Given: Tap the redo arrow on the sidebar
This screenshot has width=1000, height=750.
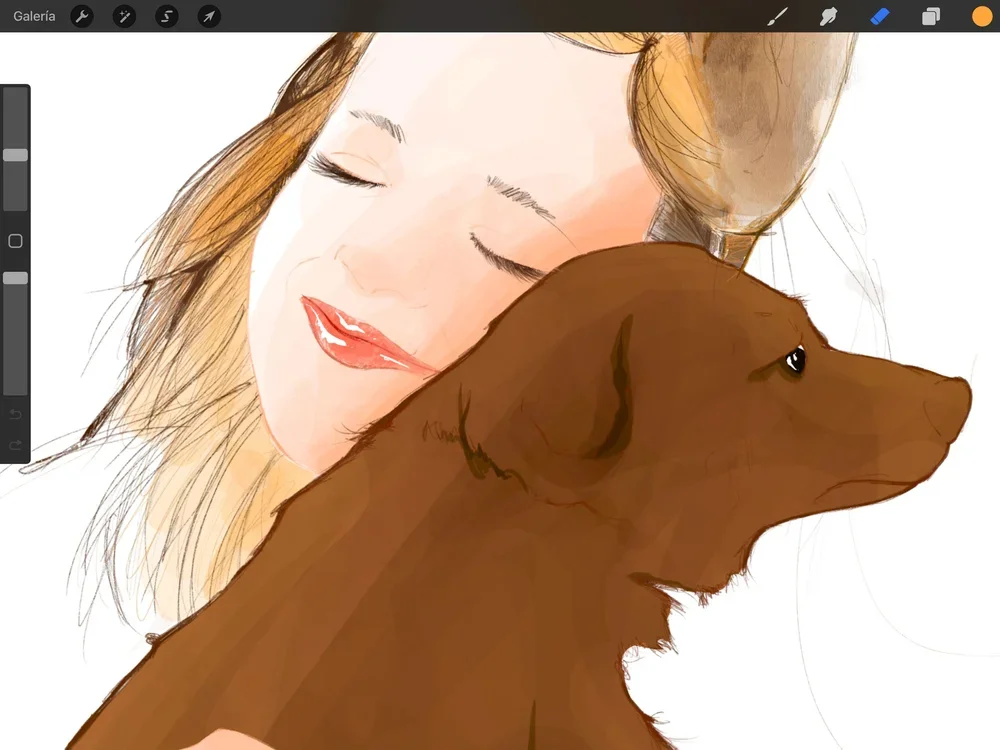Looking at the screenshot, I should [14, 444].
